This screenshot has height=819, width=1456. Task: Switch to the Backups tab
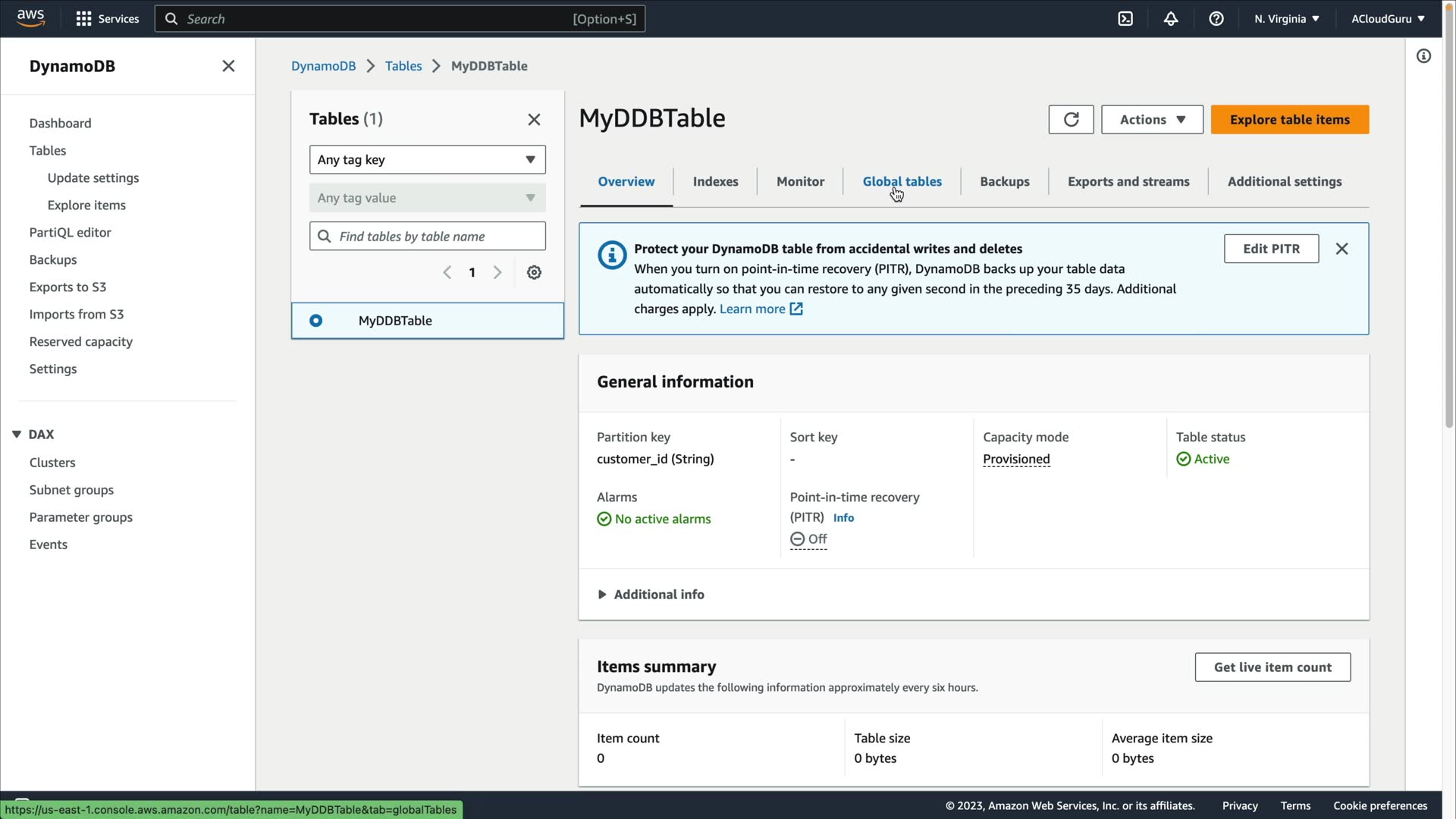[1004, 182]
